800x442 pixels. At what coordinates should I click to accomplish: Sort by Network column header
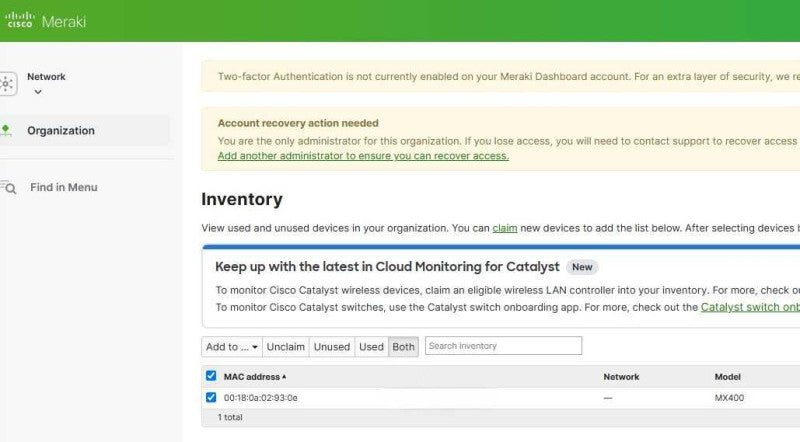[x=621, y=377]
